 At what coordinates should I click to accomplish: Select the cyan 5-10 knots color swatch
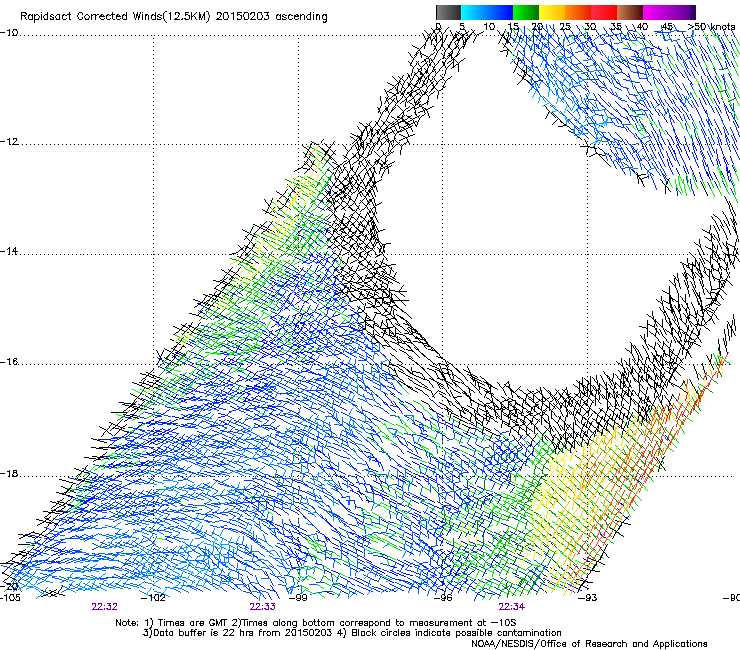(474, 12)
